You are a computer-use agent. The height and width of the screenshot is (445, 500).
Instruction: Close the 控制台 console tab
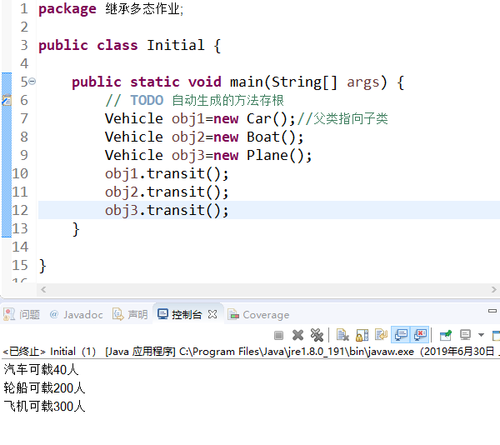(x=212, y=314)
